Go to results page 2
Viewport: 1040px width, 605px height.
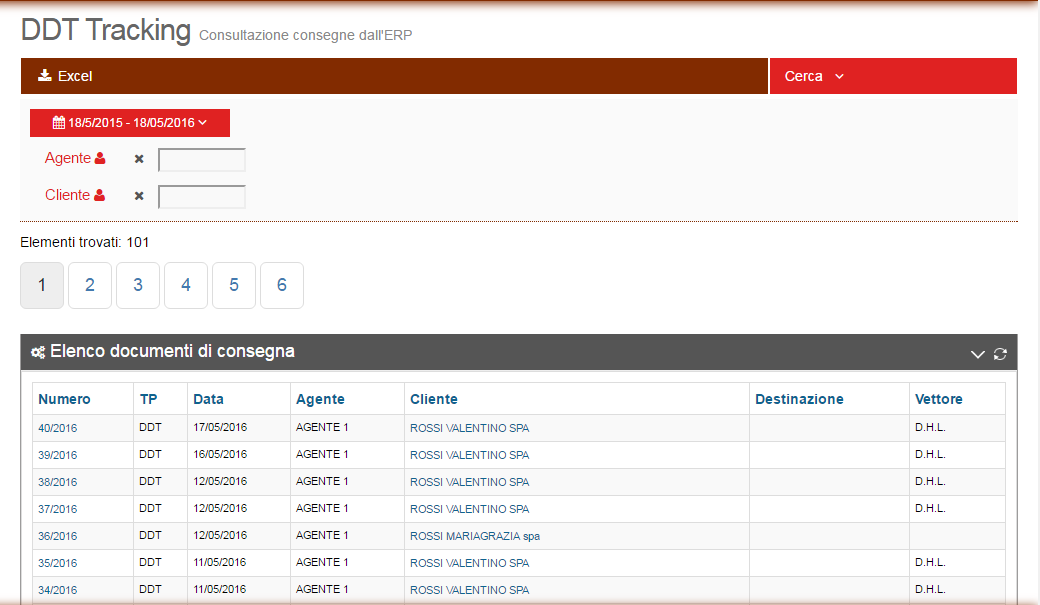pos(90,286)
